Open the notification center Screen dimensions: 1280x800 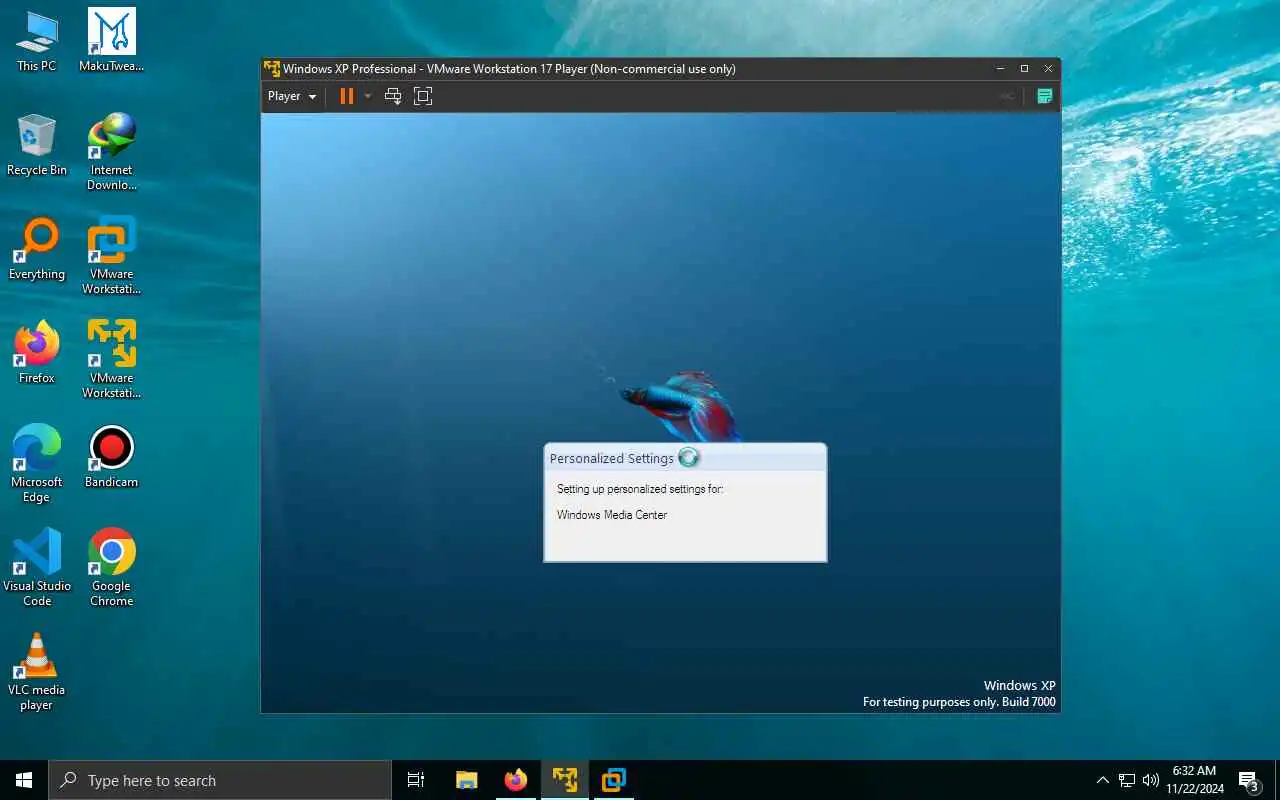coord(1248,780)
